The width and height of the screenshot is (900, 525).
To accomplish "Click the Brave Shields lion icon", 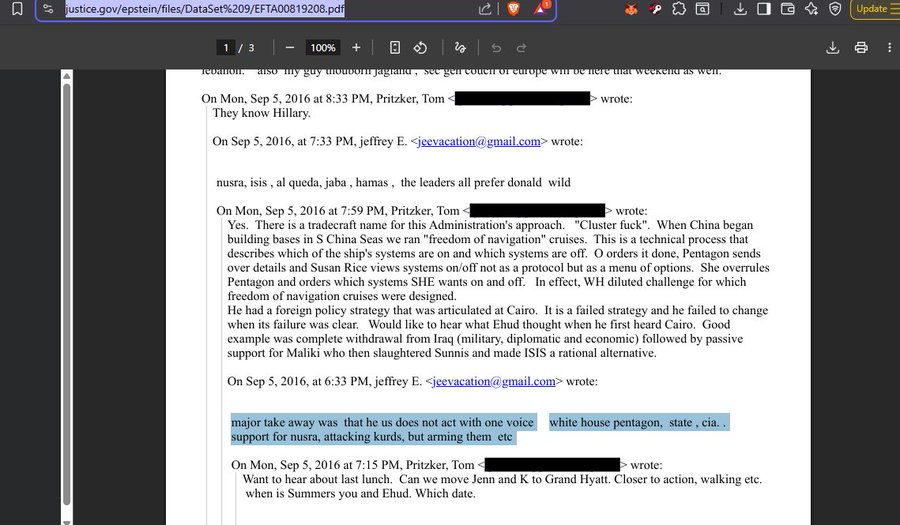I will click(x=513, y=9).
